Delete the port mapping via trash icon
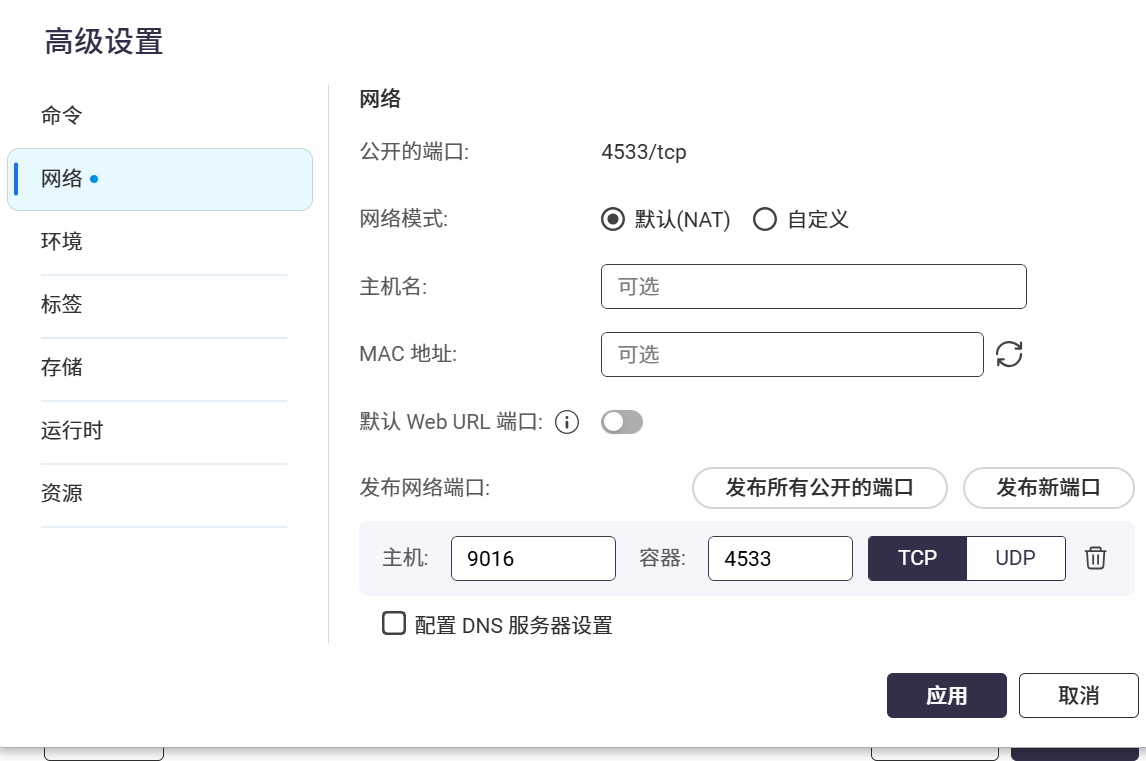The image size is (1146, 761). [x=1096, y=558]
